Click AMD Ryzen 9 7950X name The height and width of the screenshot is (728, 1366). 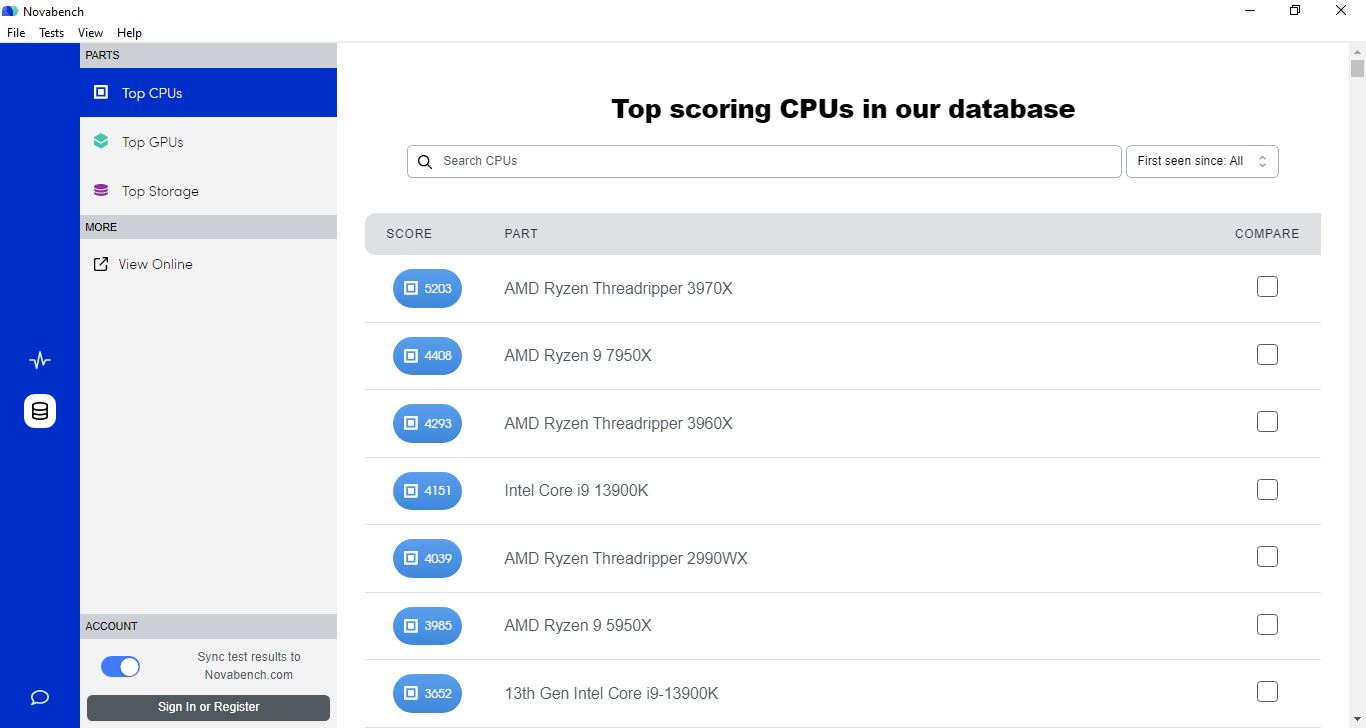tap(578, 355)
